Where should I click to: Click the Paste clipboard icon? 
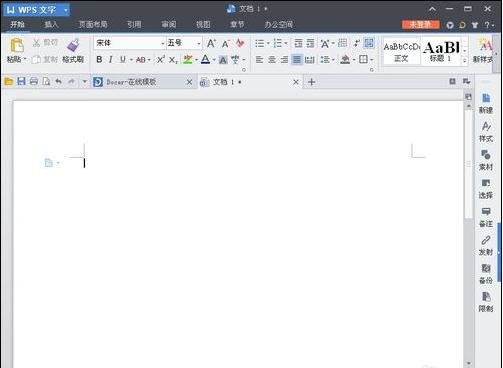tap(17, 45)
